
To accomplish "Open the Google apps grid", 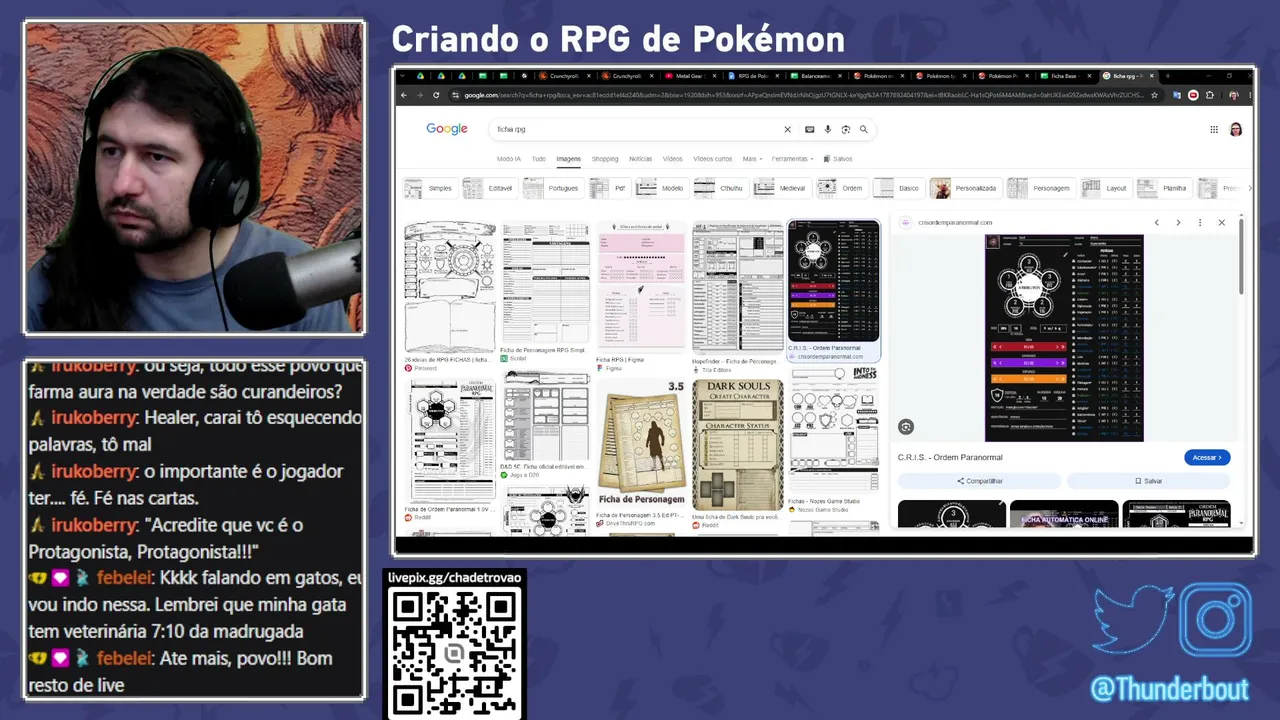I will coord(1214,129).
